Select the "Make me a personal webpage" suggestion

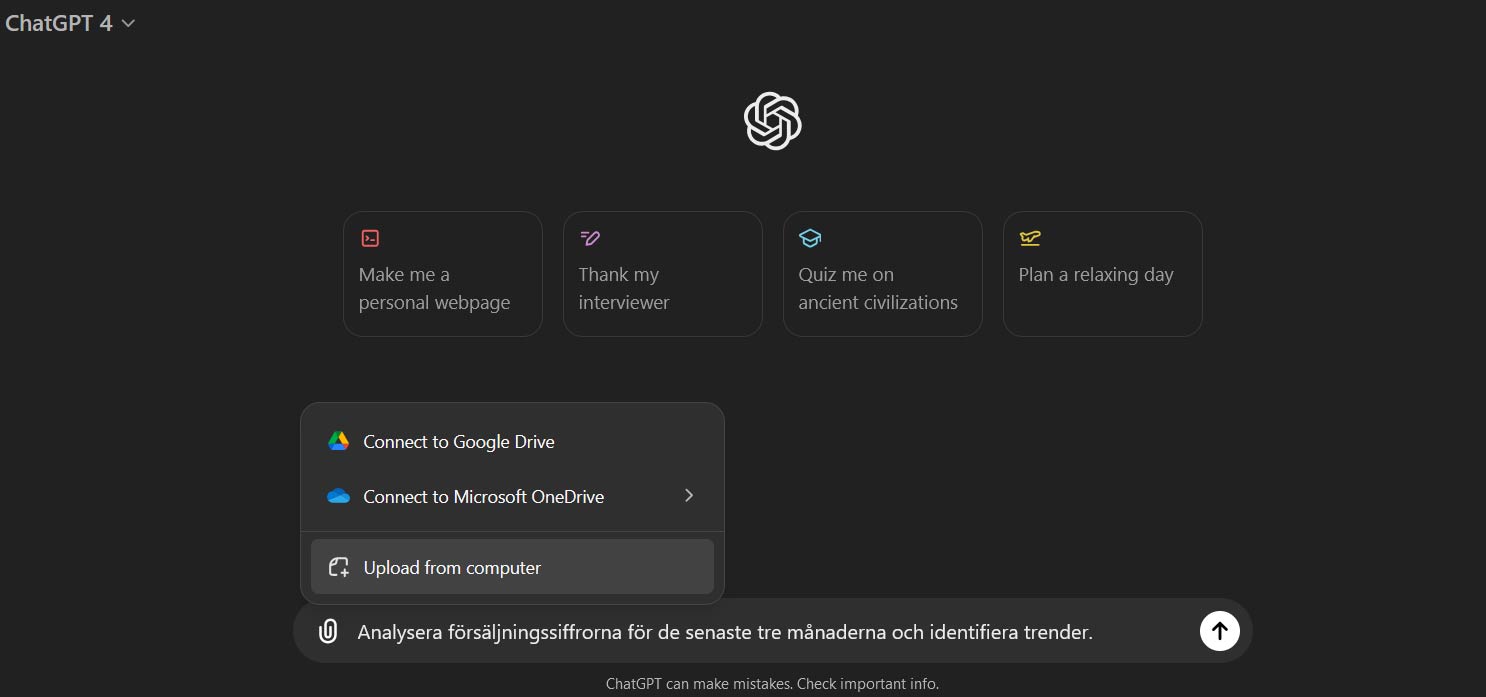[x=443, y=274]
